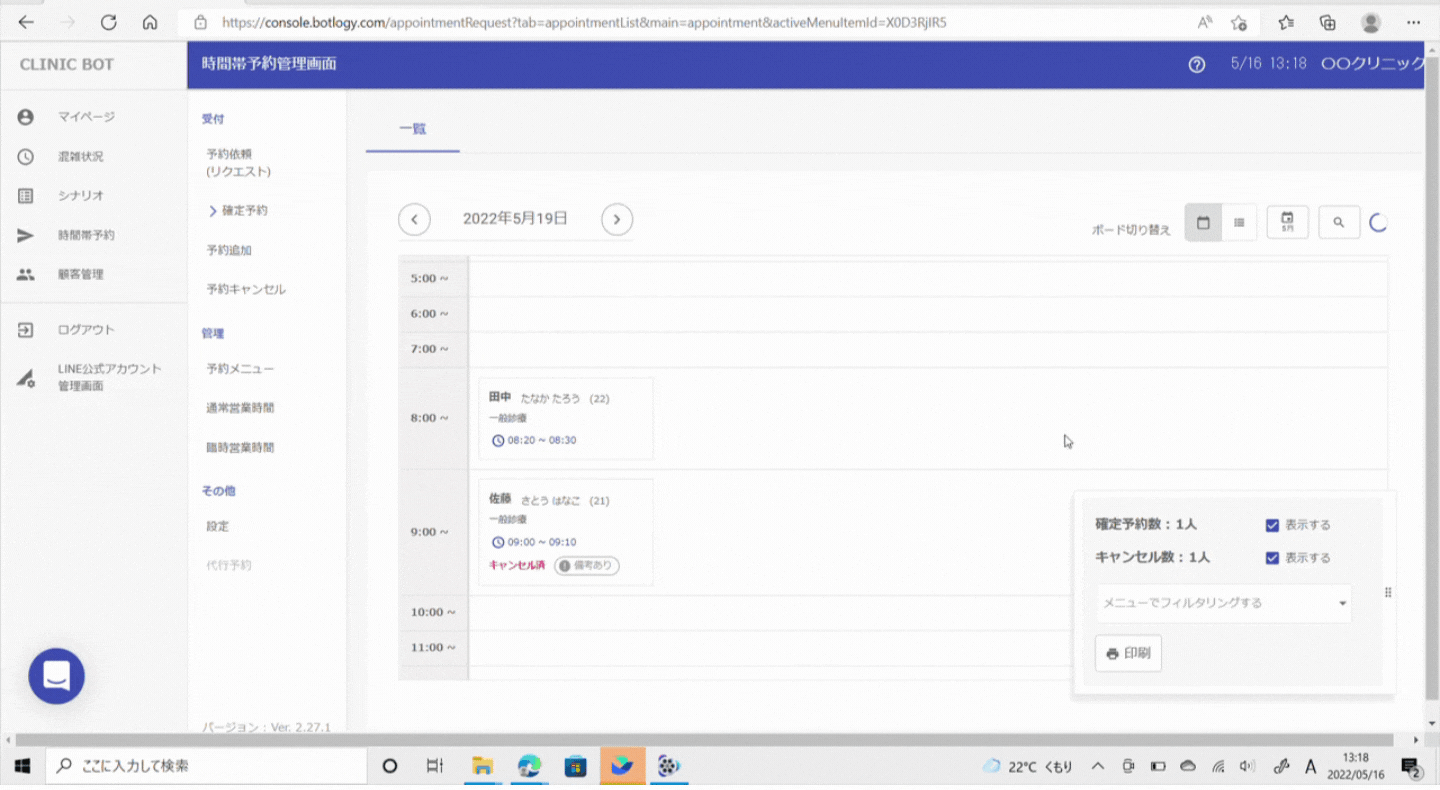The height and width of the screenshot is (790, 1440).
Task: Open the chat support bubble icon
Action: coord(57,676)
